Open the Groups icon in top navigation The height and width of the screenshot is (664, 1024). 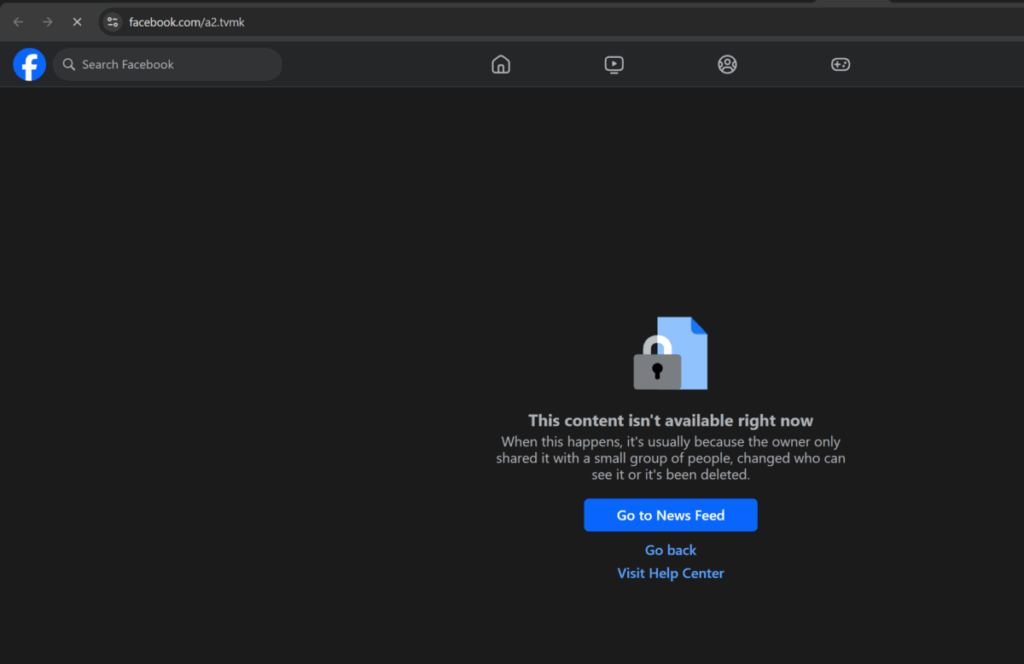coord(727,65)
